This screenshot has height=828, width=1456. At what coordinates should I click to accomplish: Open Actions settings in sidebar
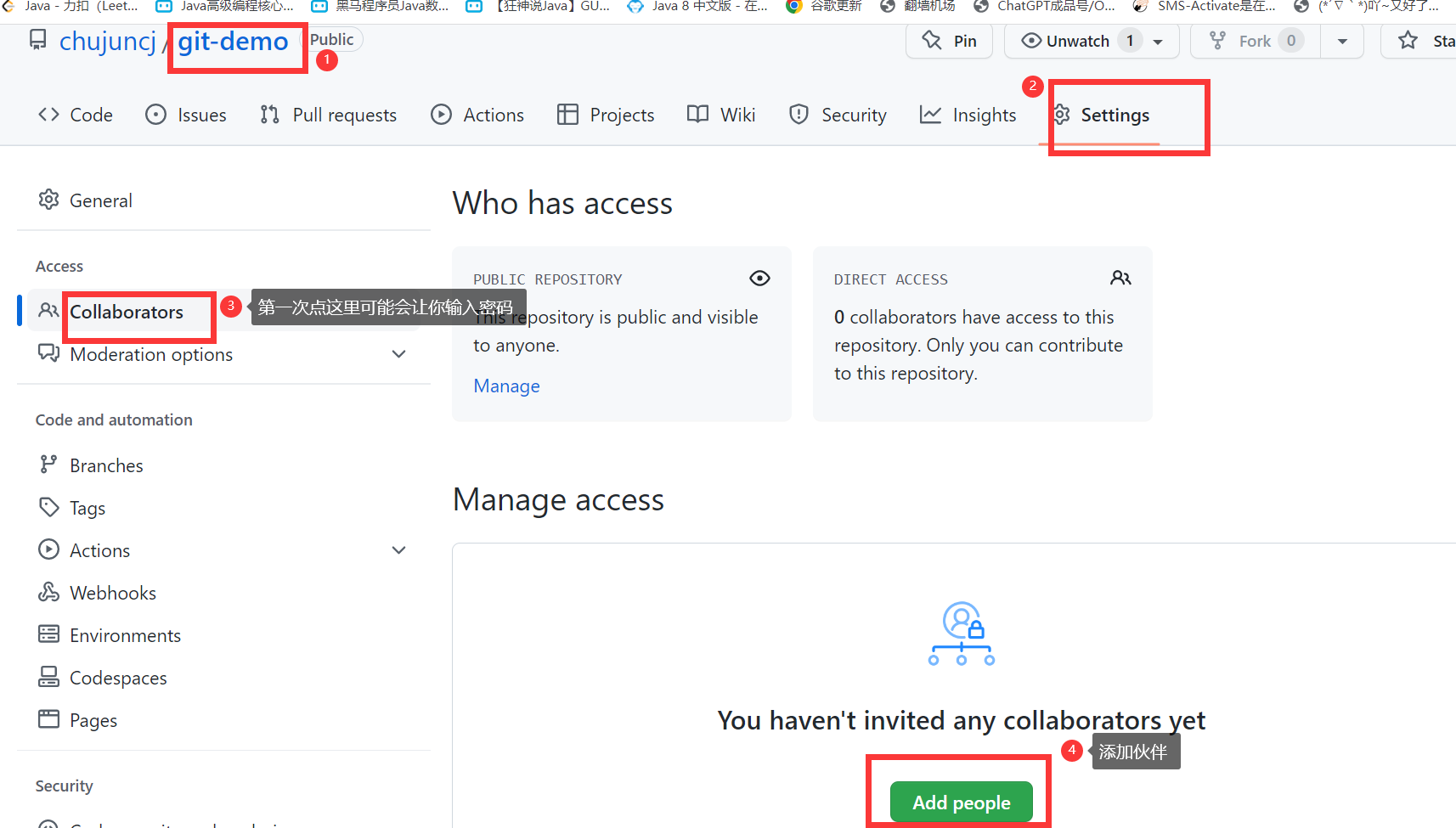(x=224, y=550)
